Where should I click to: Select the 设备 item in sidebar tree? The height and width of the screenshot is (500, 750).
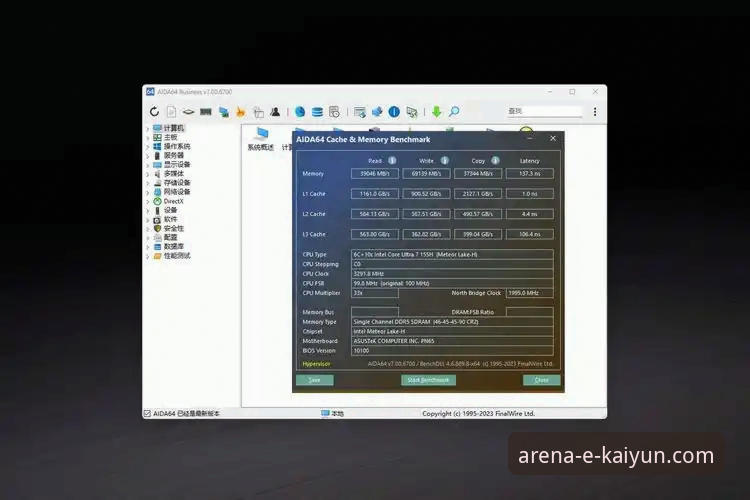tap(170, 210)
